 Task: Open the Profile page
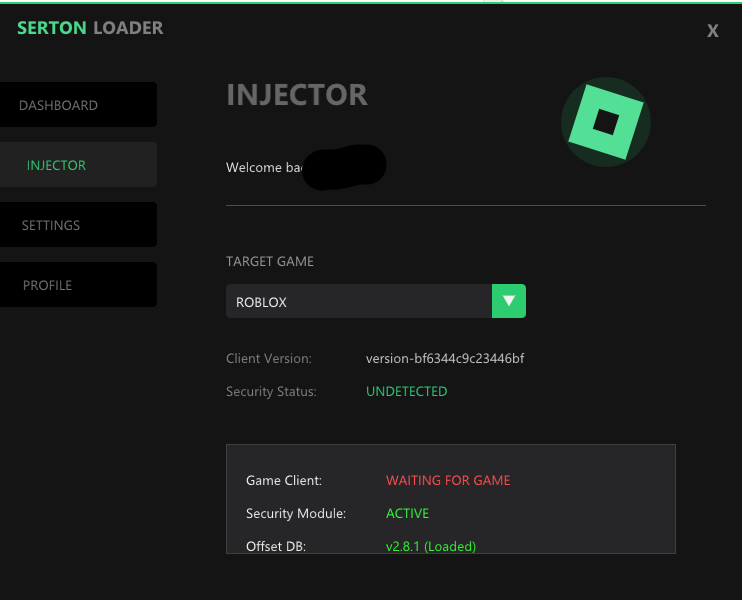(78, 285)
